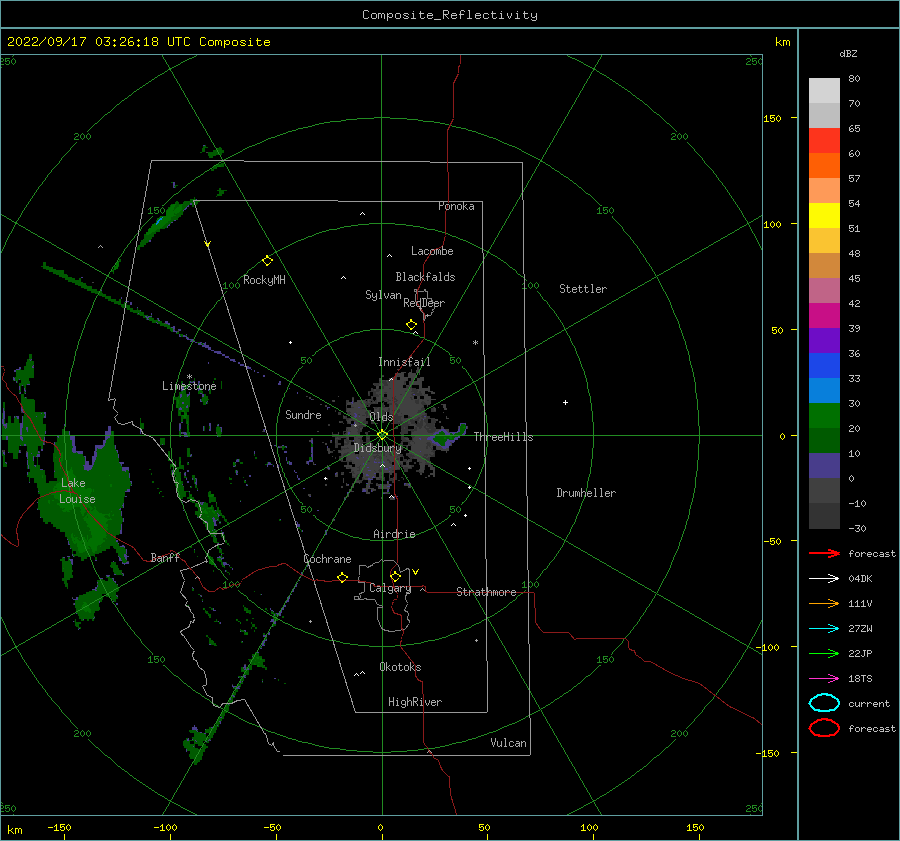Click the bright yellow 51–54 dBZ swatch
900x841 pixels.
click(824, 216)
